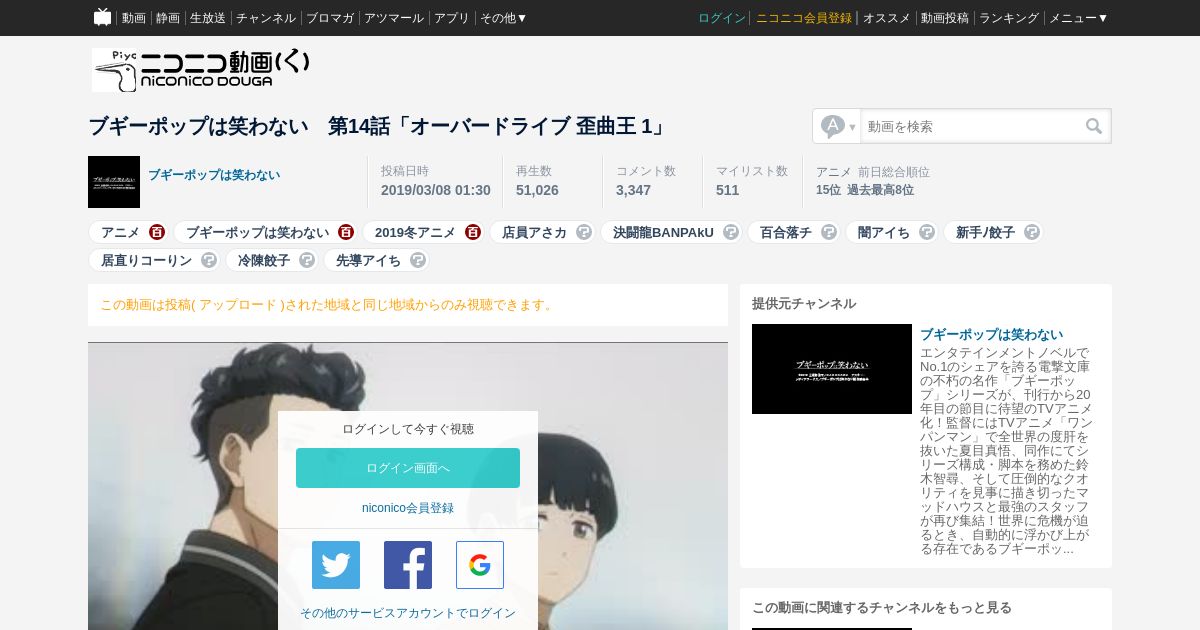Open channel name link ブギーポップは笑わない under title
The image size is (1200, 630).
(x=214, y=175)
